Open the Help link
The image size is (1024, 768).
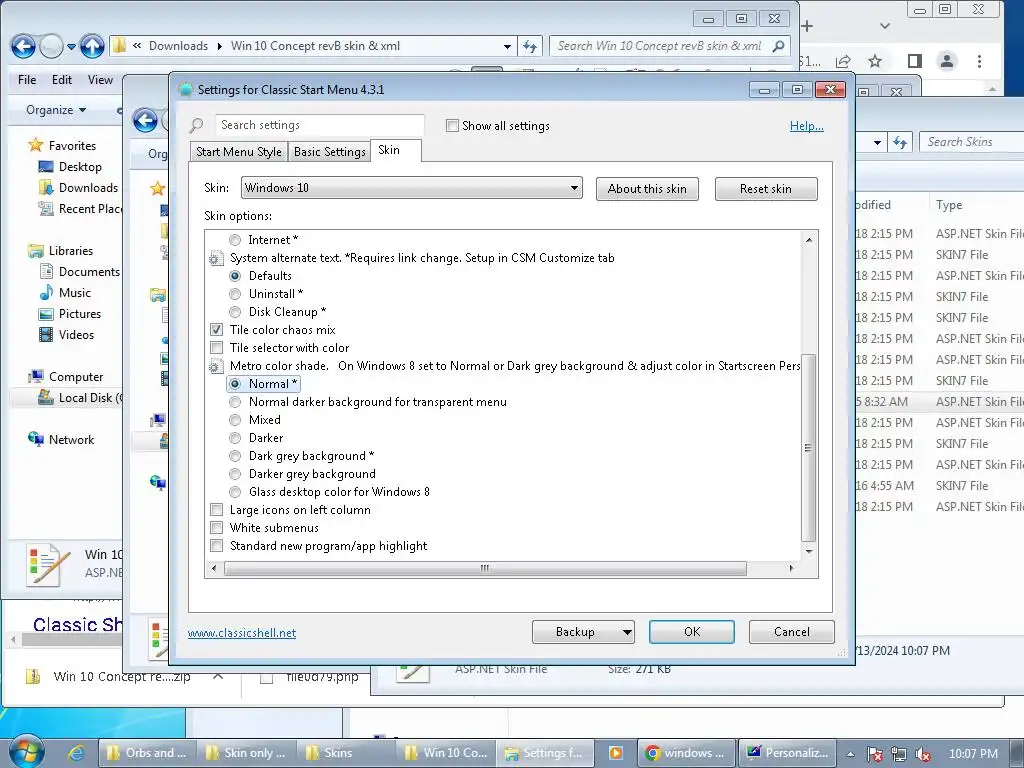[x=807, y=126]
